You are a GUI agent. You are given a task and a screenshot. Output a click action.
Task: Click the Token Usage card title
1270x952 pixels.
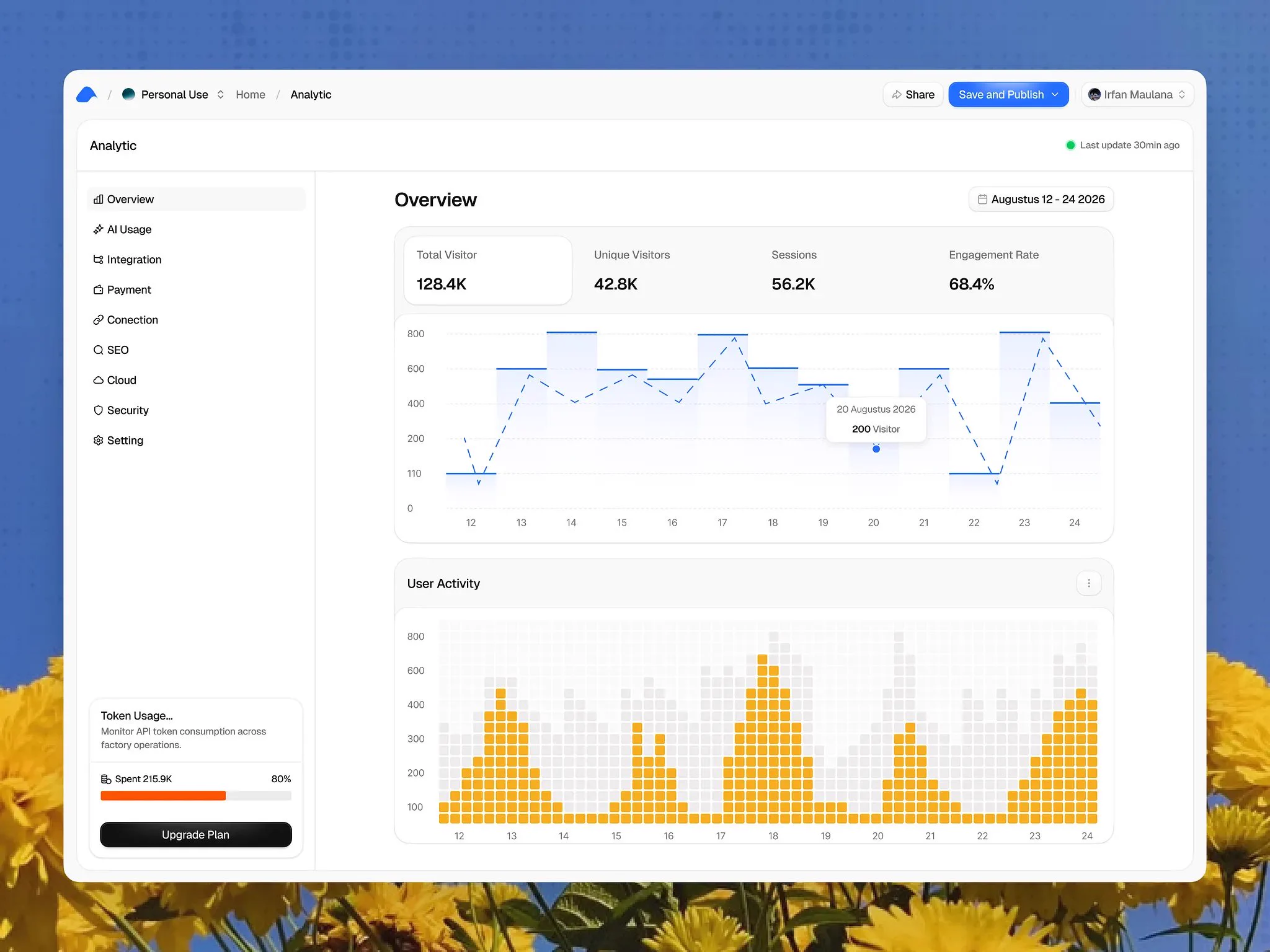(137, 716)
